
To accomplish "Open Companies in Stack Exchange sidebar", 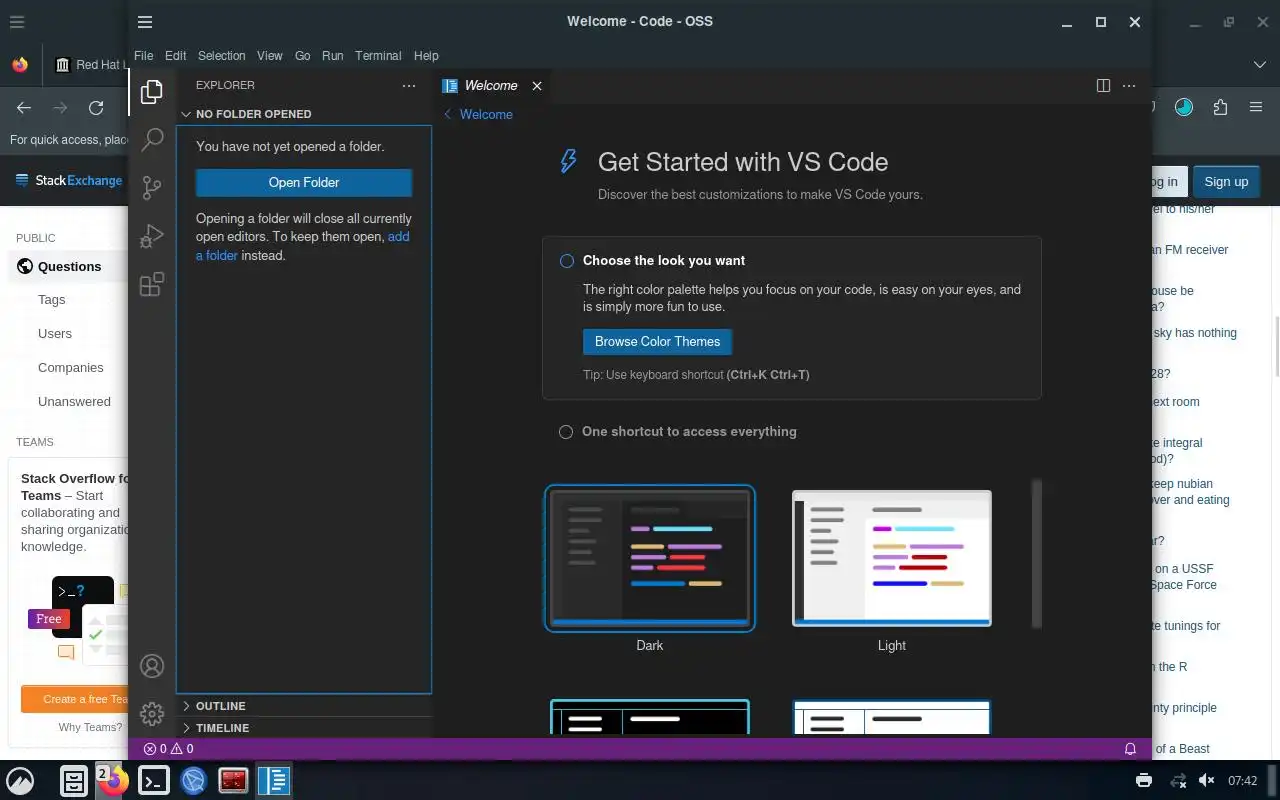I will (x=70, y=368).
